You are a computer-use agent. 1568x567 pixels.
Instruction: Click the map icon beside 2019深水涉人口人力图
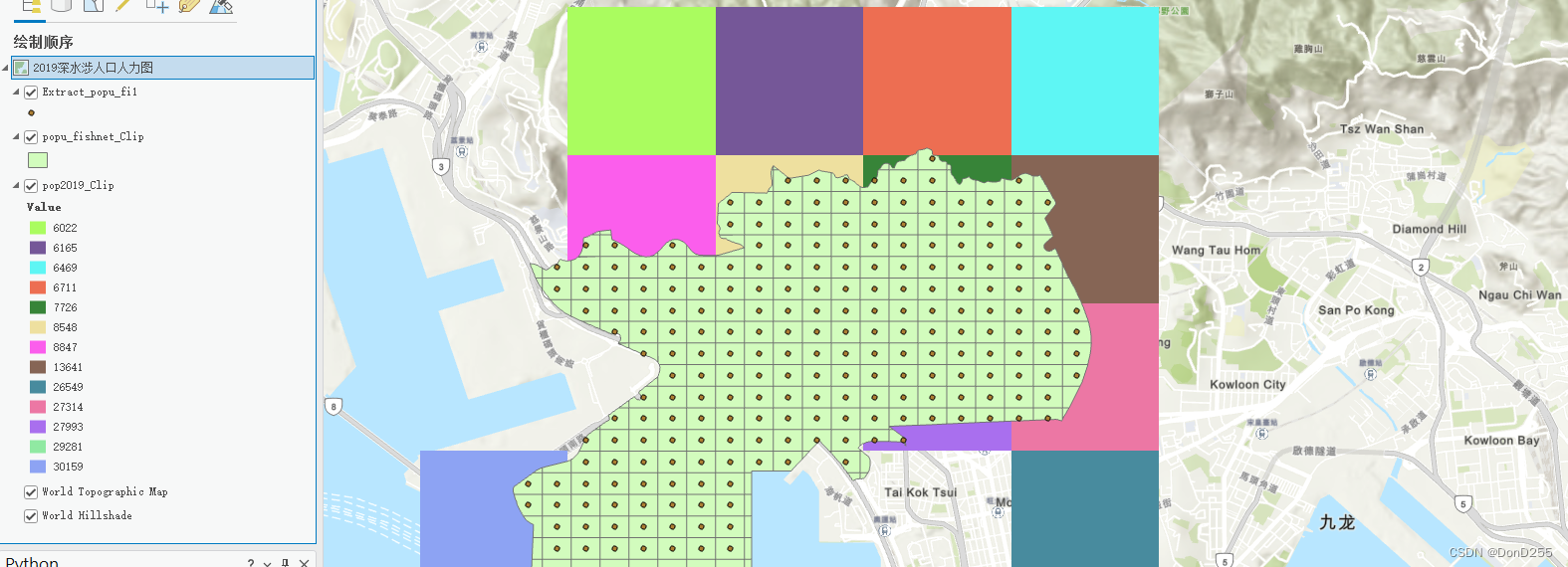[x=21, y=68]
